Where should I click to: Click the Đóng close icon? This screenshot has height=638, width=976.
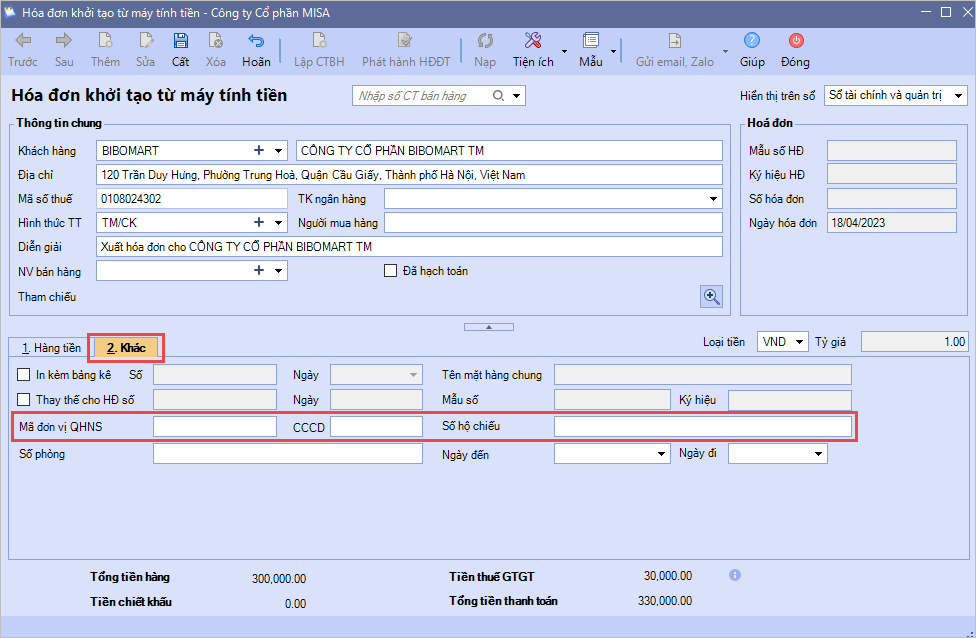(796, 42)
